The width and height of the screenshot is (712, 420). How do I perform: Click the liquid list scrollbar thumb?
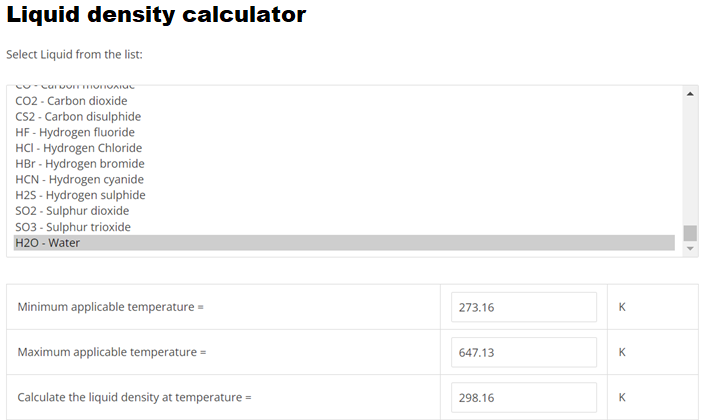[690, 233]
